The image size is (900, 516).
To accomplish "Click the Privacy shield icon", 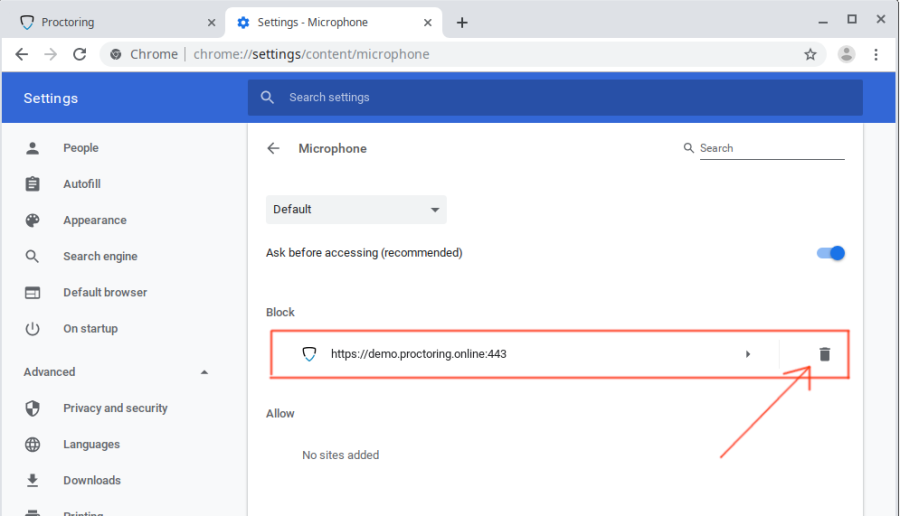I will [32, 408].
